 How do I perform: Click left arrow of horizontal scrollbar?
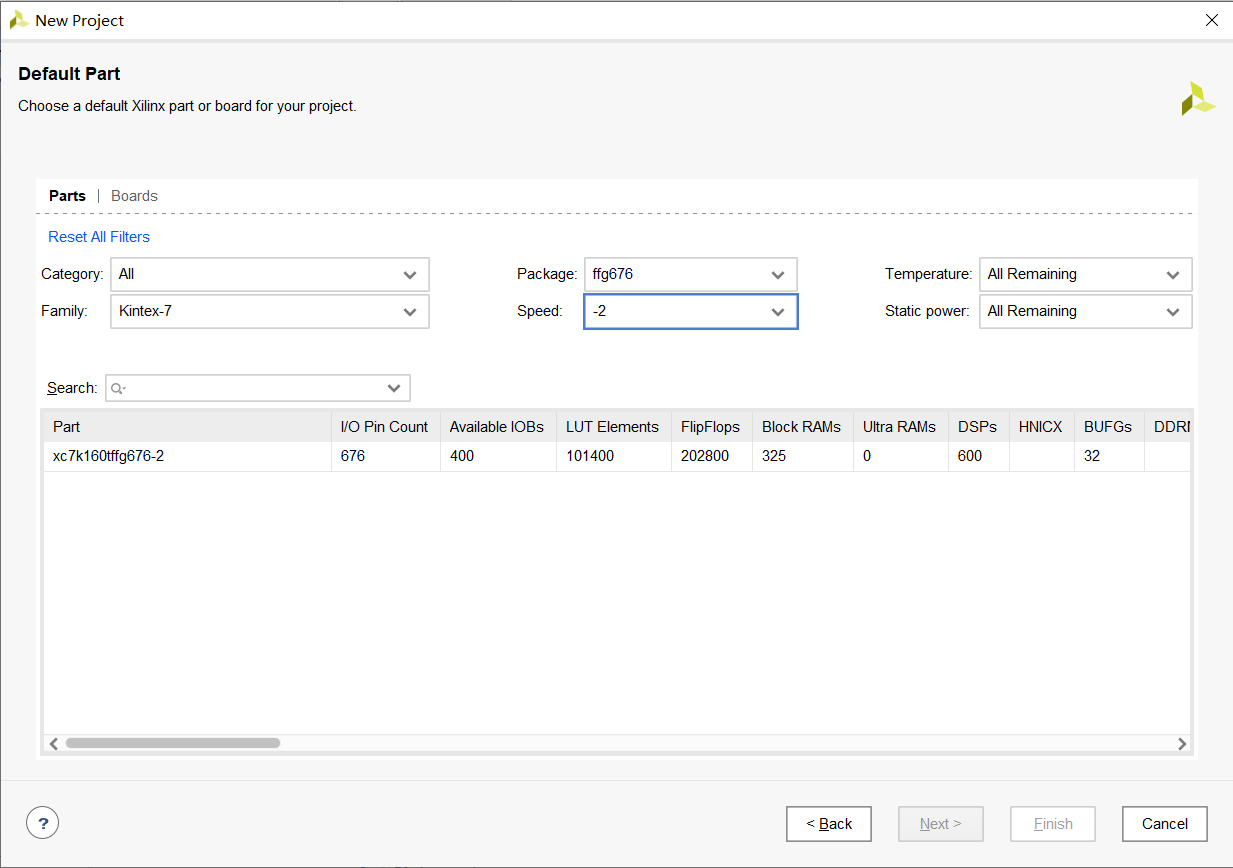pos(54,743)
